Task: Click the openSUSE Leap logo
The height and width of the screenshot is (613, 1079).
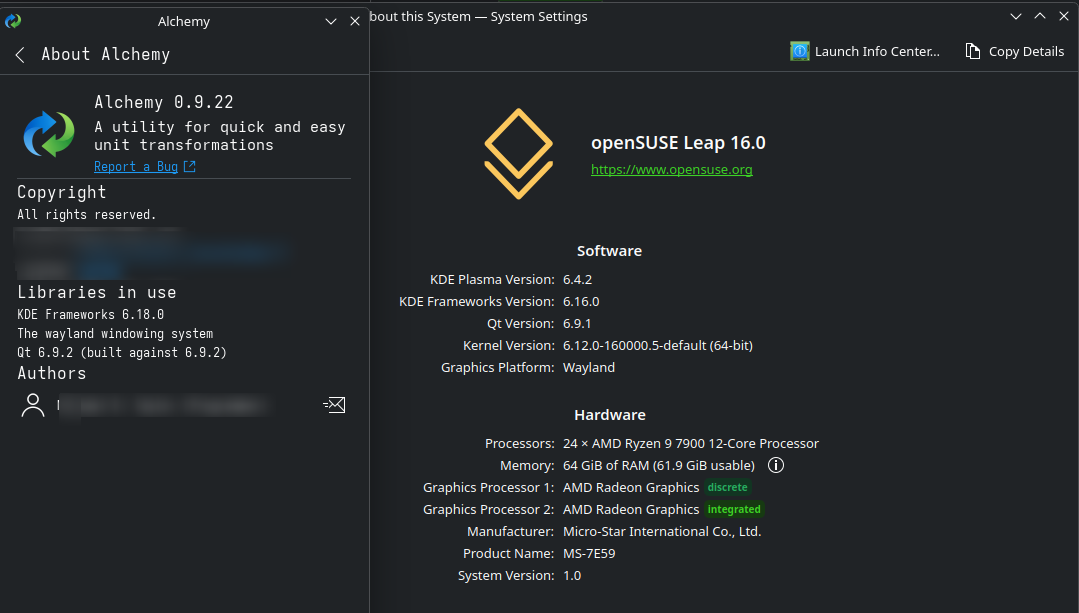Action: [x=518, y=153]
